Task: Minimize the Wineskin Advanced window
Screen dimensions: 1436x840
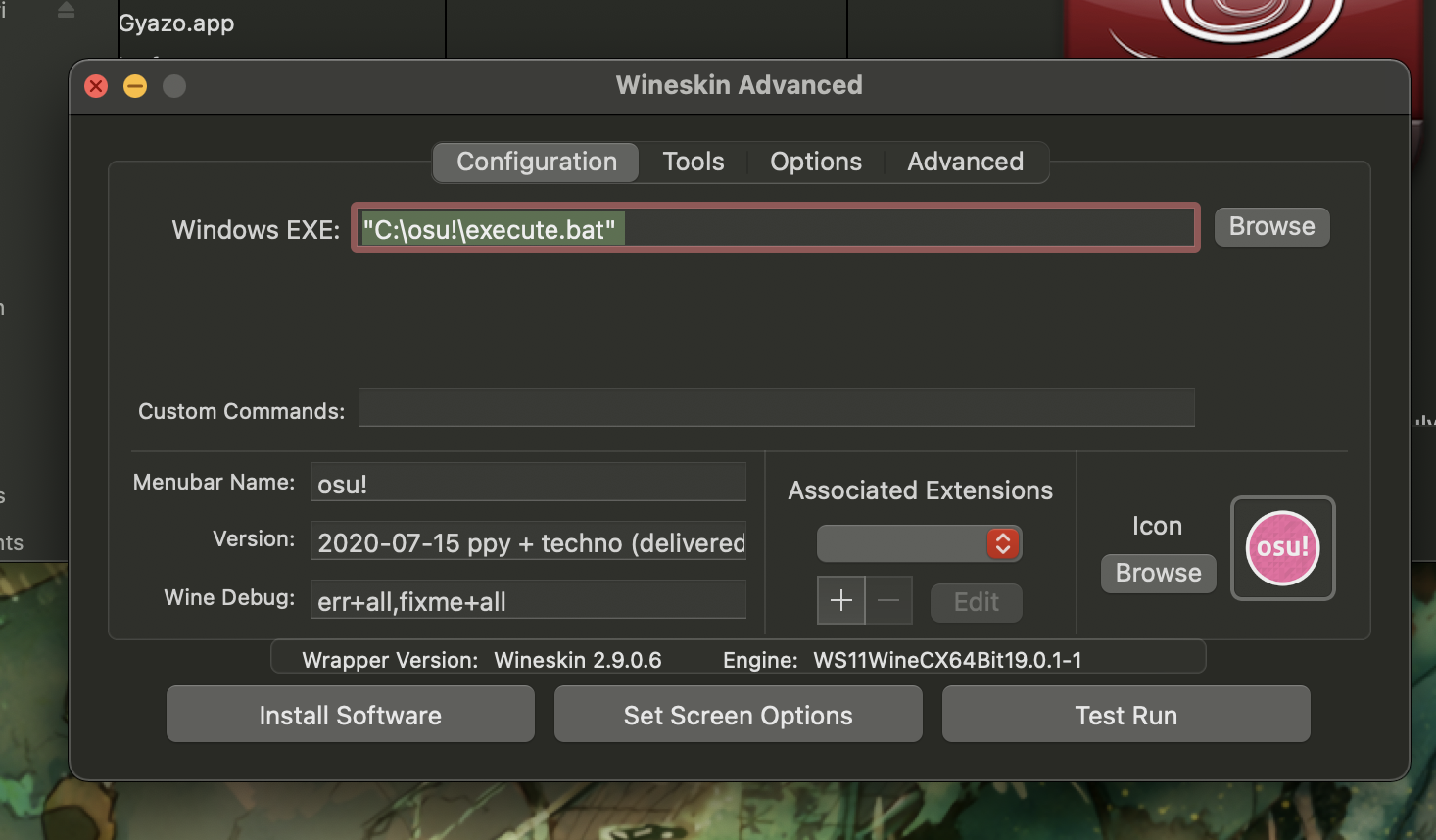Action: [x=135, y=86]
